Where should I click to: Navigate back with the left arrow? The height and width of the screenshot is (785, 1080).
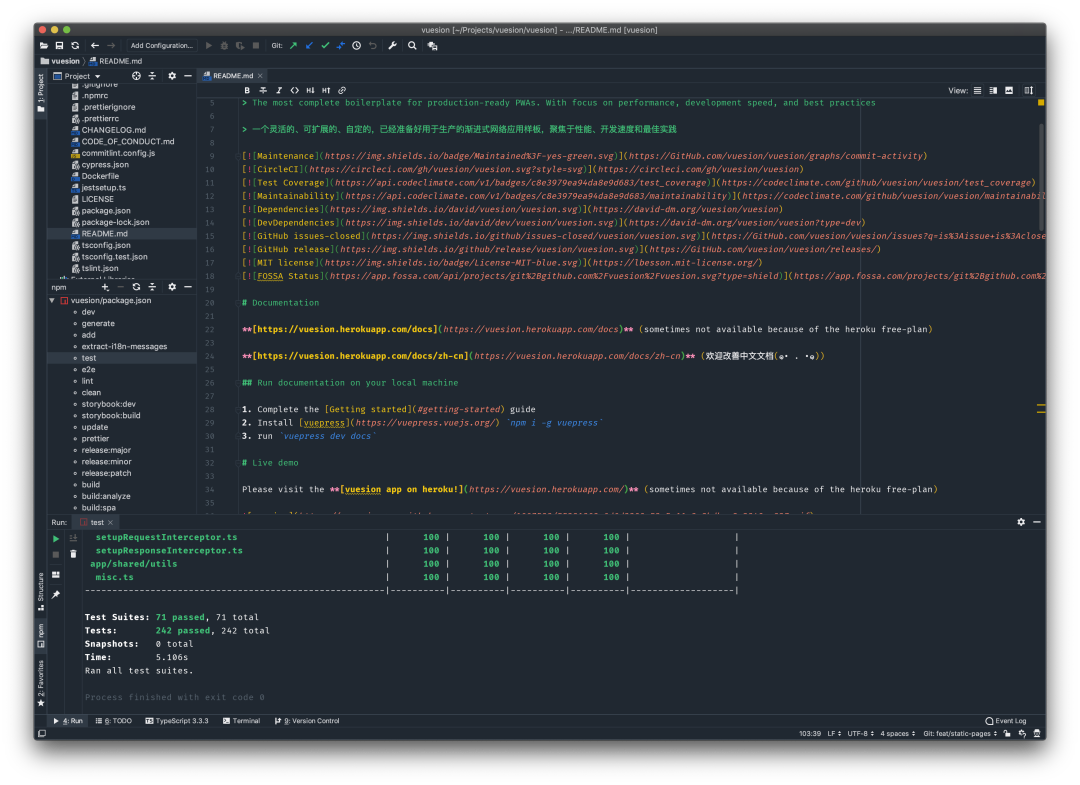pyautogui.click(x=95, y=45)
